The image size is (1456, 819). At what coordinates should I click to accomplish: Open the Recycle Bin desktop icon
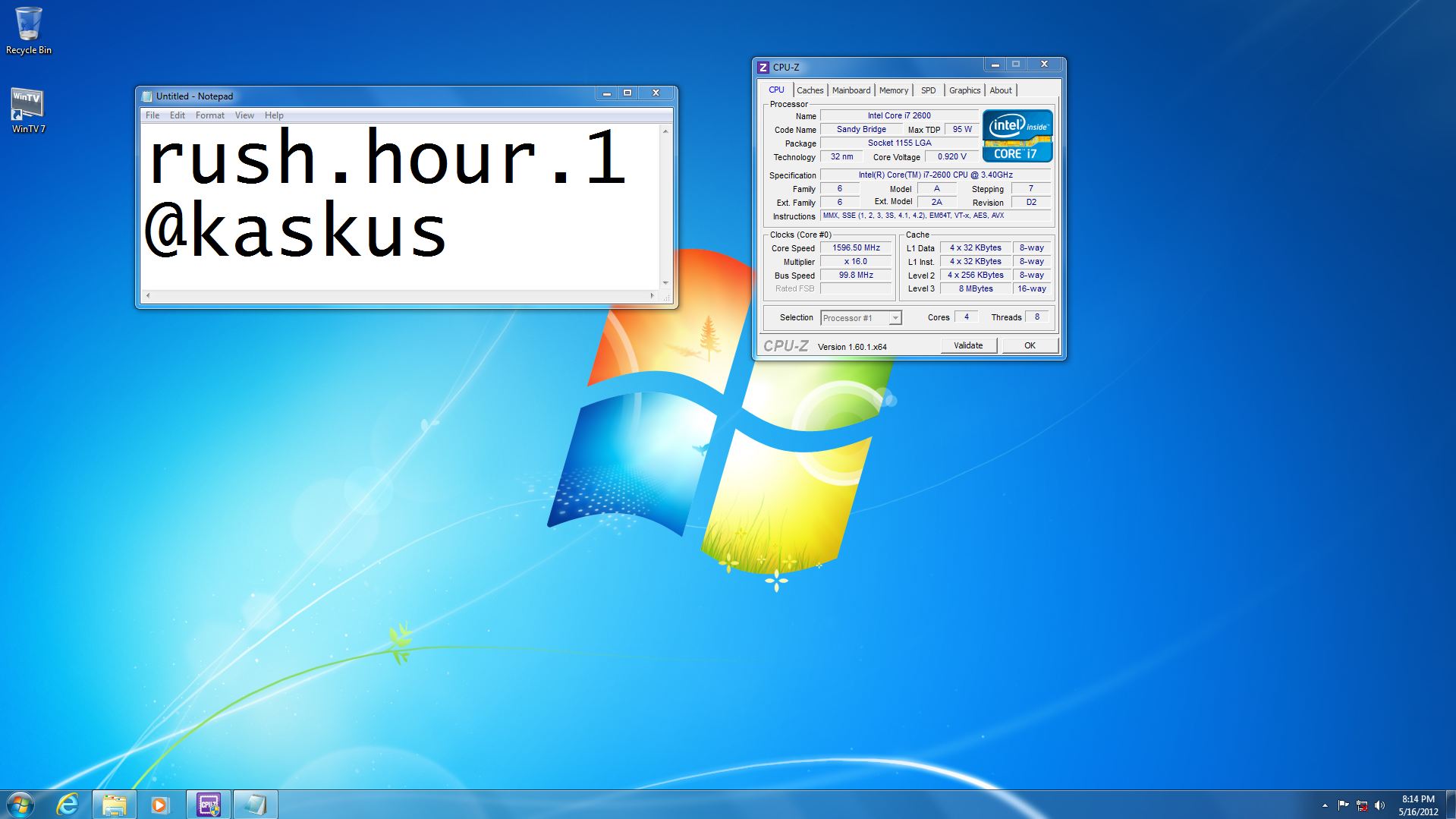tap(29, 30)
